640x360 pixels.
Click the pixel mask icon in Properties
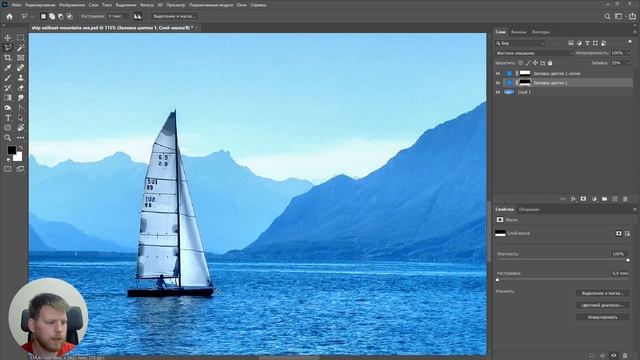619,233
